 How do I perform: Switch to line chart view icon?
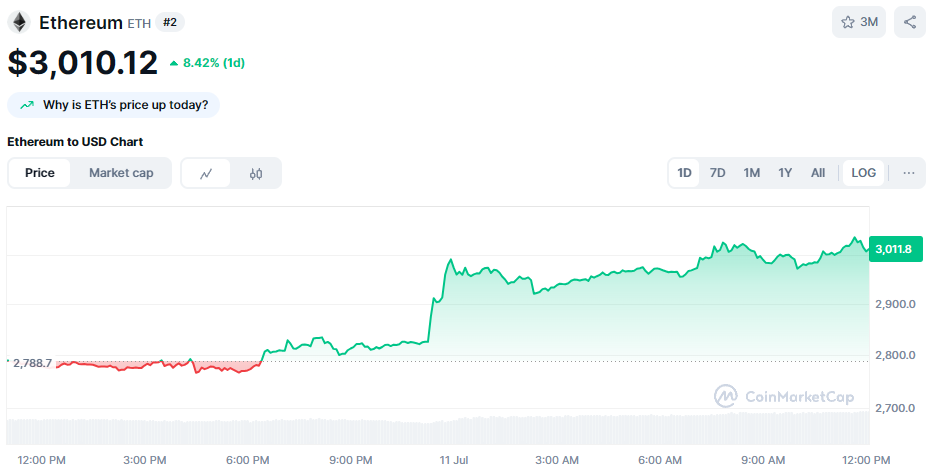(x=206, y=173)
